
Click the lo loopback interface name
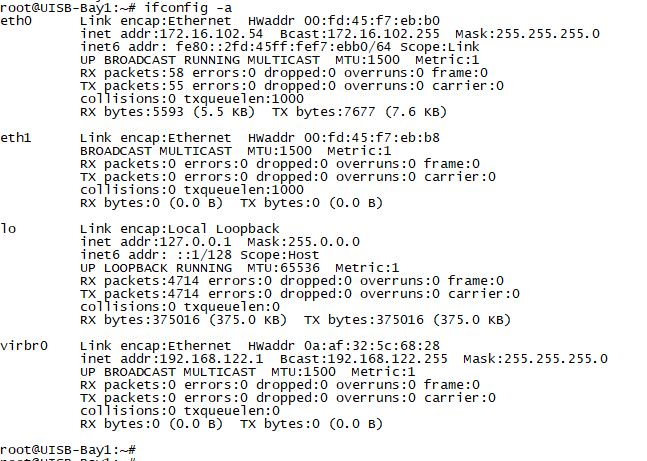click(8, 228)
